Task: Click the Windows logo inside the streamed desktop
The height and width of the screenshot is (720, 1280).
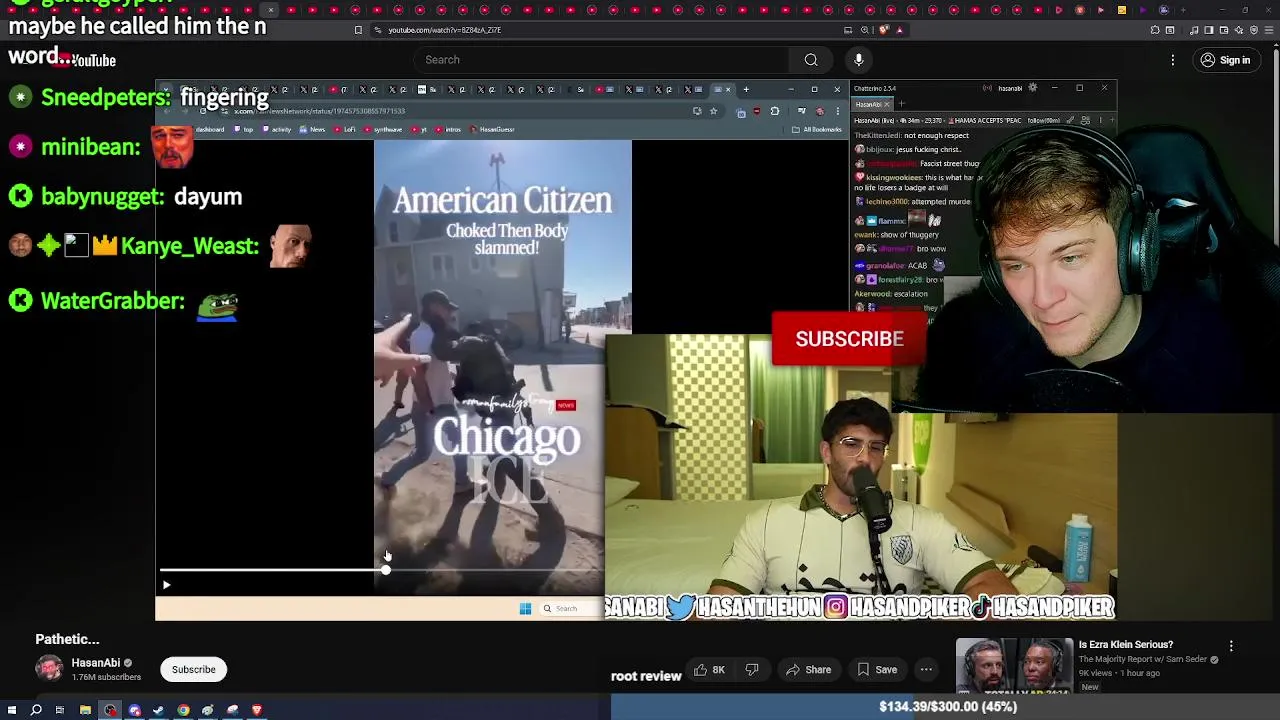Action: [x=525, y=608]
